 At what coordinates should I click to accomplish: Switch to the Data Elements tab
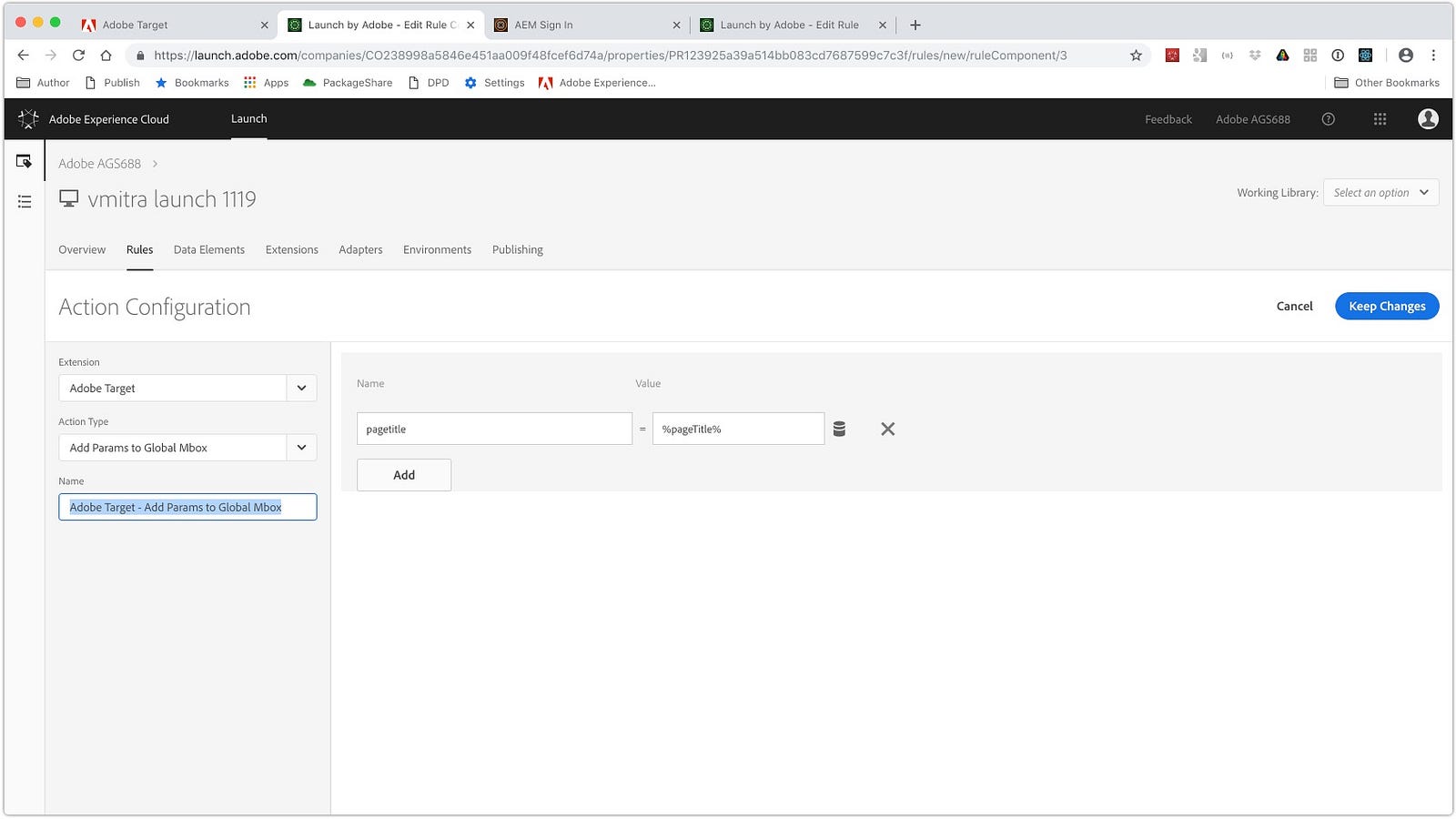[x=209, y=249]
